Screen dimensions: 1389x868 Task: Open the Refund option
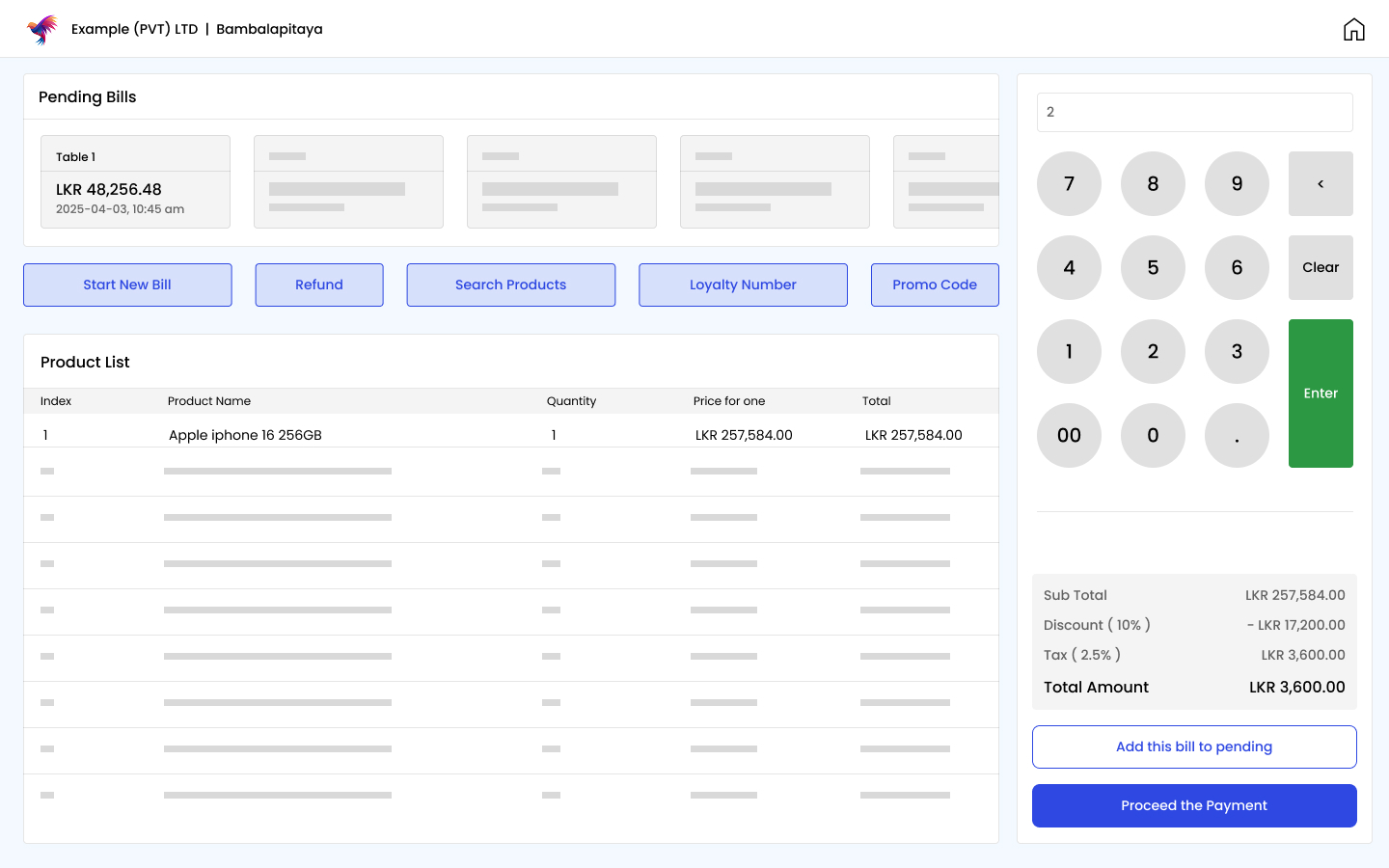pyautogui.click(x=319, y=285)
